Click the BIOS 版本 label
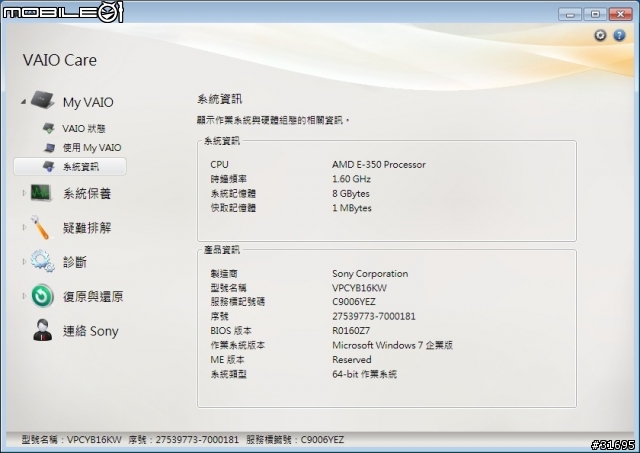This screenshot has height=453, width=640. pyautogui.click(x=231, y=331)
